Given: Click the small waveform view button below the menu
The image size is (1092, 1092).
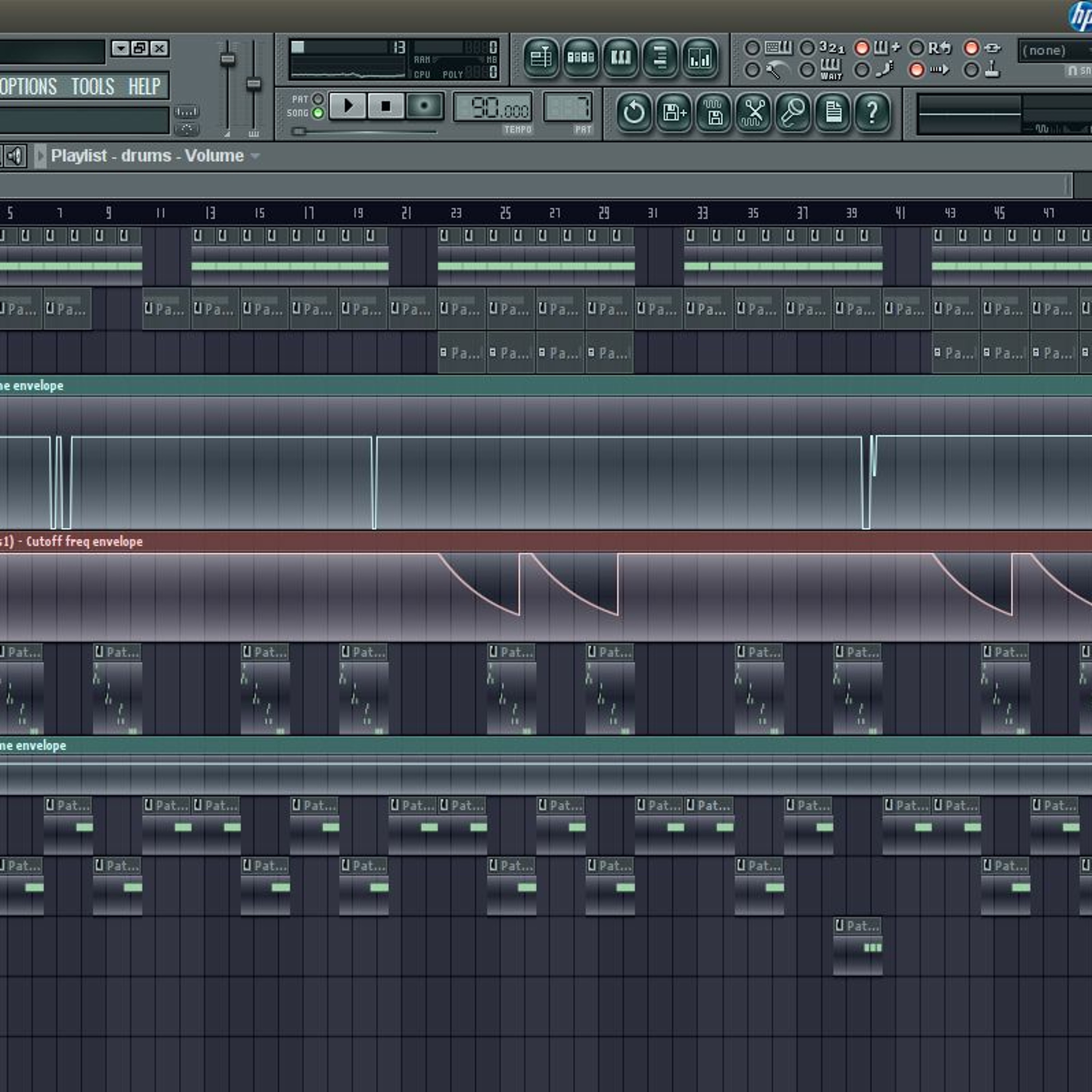Looking at the screenshot, I should (186, 112).
